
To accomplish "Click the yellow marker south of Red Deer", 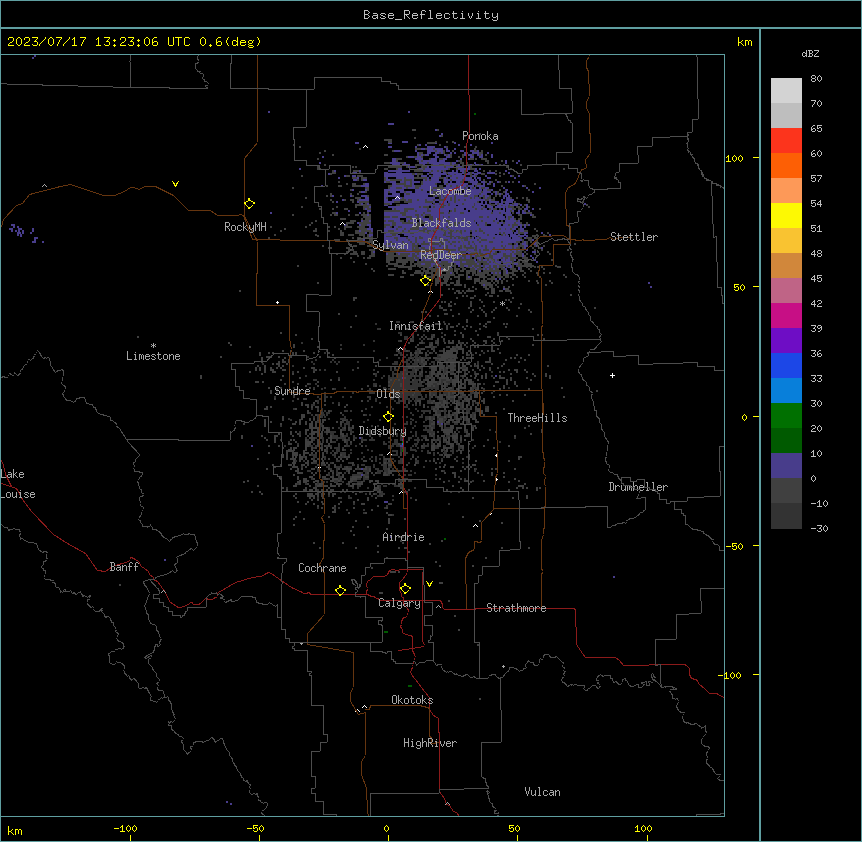I will coord(426,280).
